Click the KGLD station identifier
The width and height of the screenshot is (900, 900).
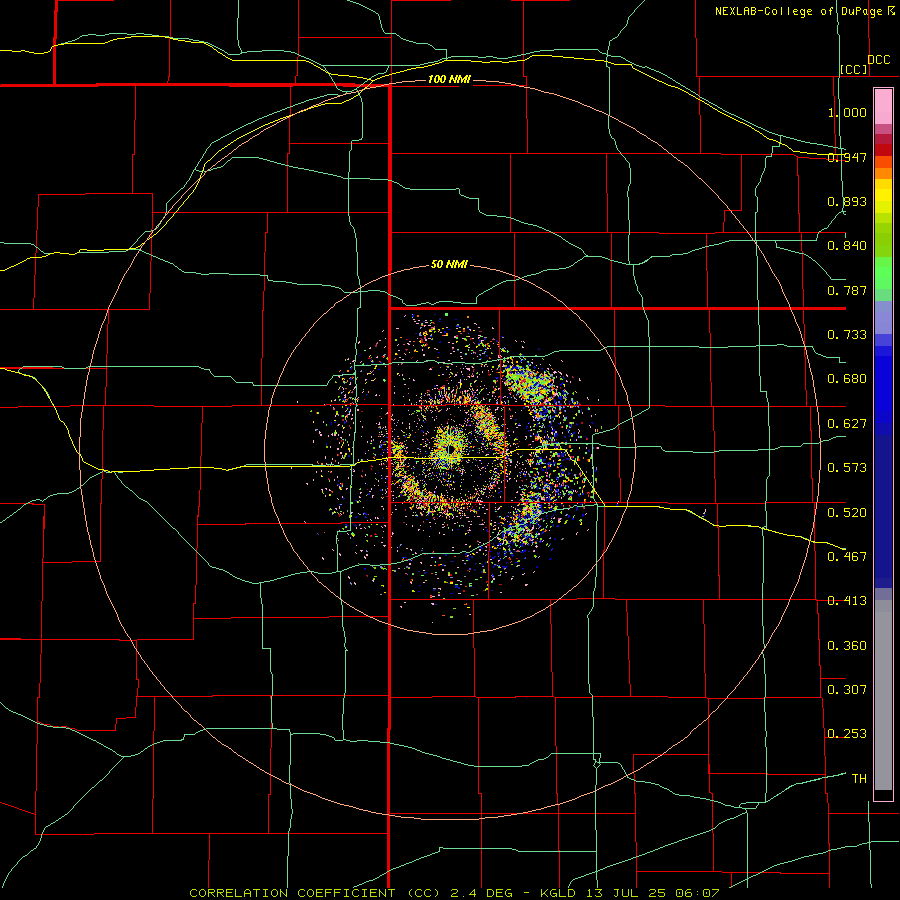tap(557, 893)
